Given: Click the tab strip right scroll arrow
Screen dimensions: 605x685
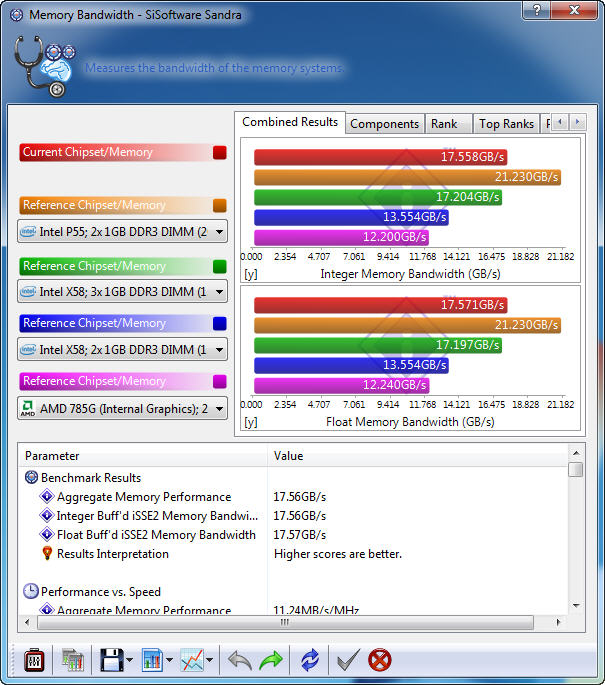Looking at the screenshot, I should pos(577,122).
